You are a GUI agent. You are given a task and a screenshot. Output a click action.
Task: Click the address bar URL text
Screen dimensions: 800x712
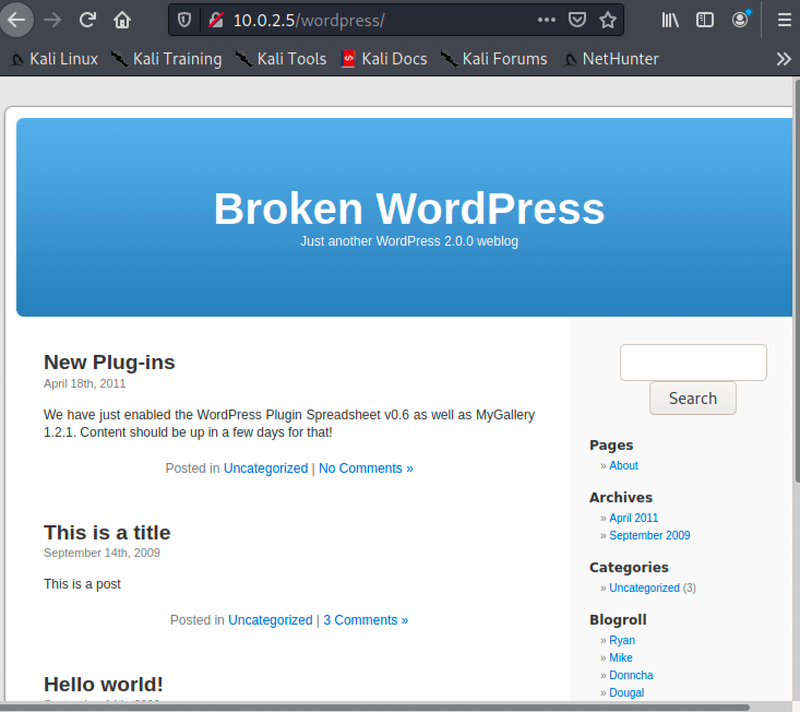point(309,20)
